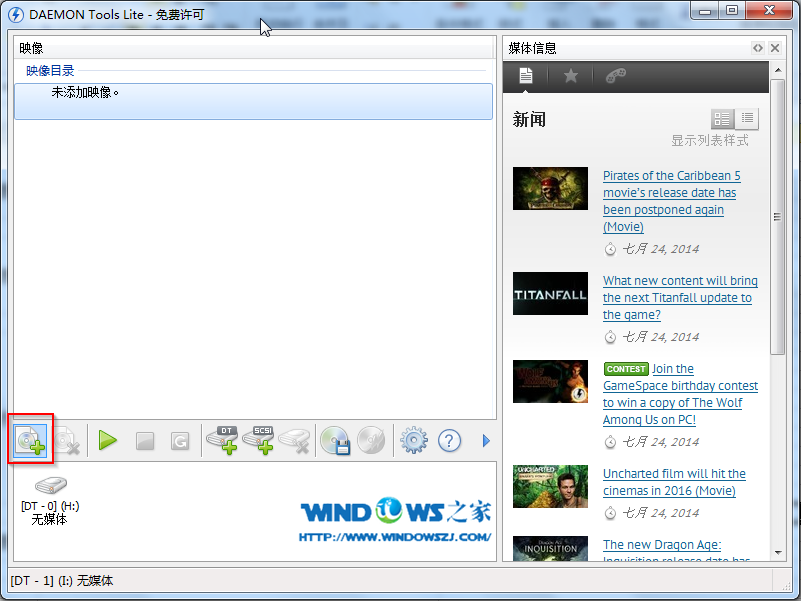Click the DAEMON Tools lightning title icon
Viewport: 801px width, 601px height.
click(x=16, y=14)
